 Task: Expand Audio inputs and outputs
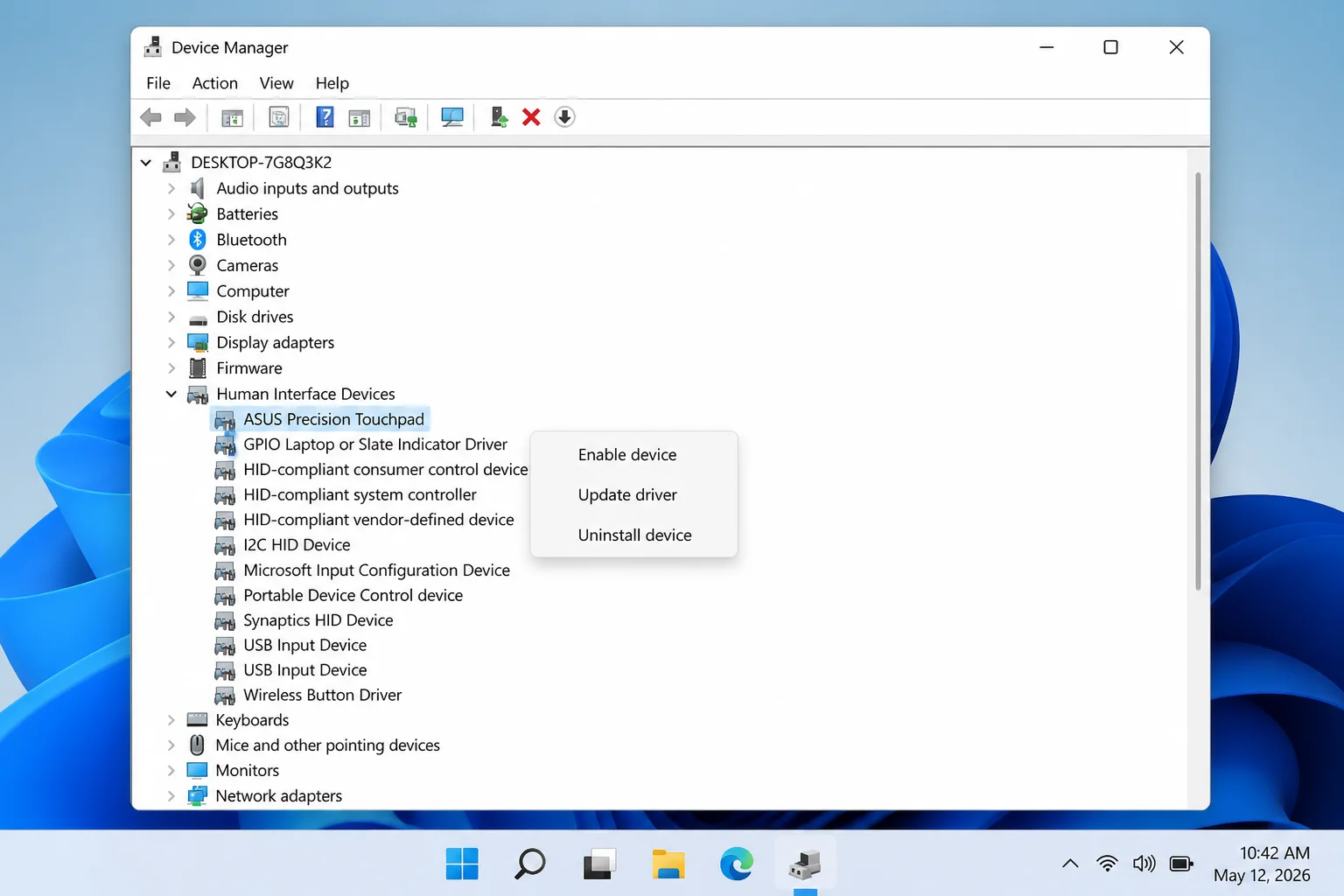coord(171,188)
